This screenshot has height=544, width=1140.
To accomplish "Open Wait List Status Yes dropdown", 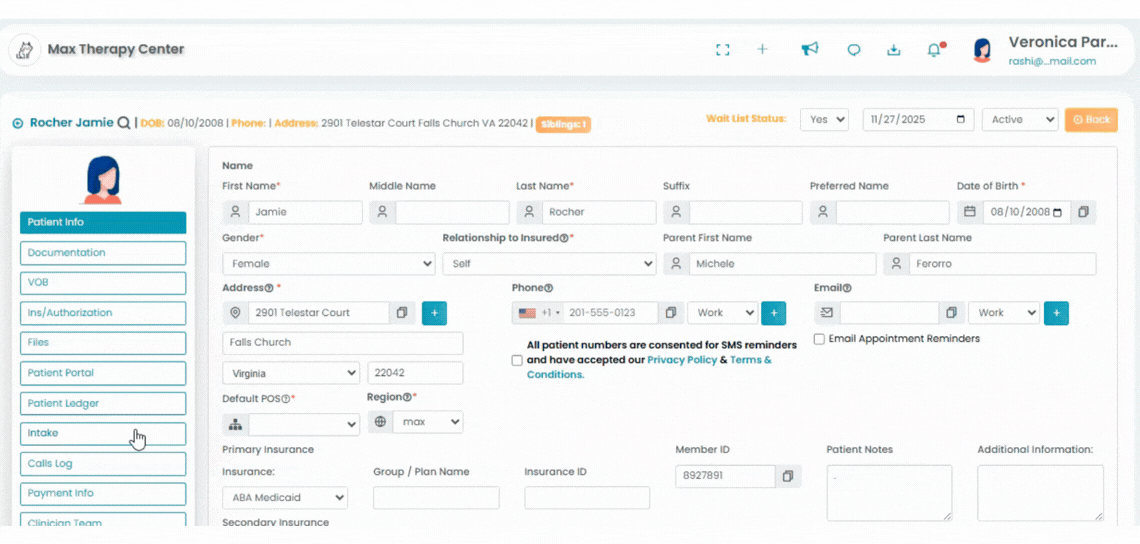I will coord(824,119).
